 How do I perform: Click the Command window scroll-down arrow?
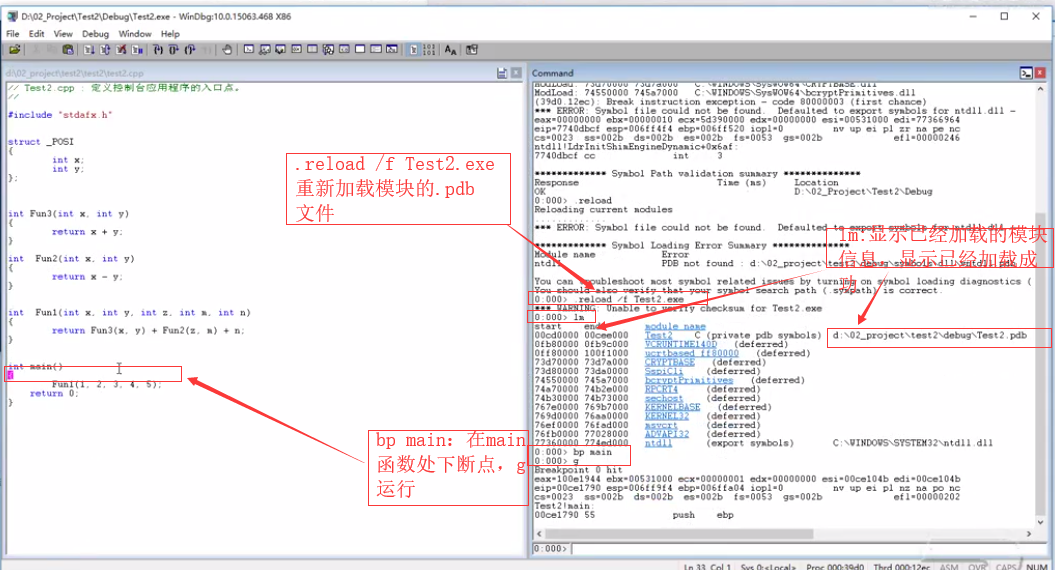point(1040,522)
